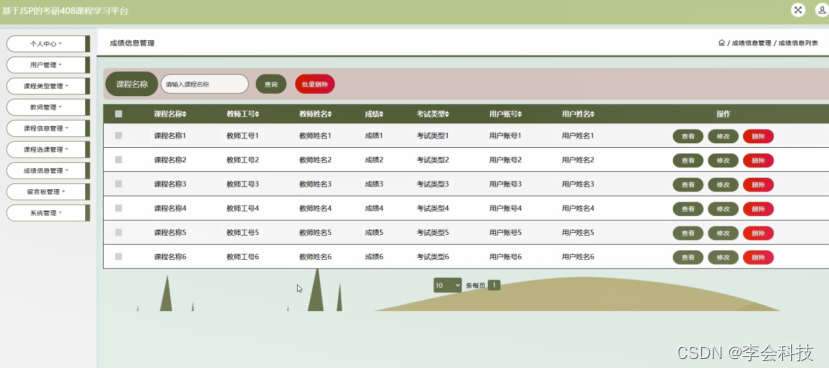Click the 操作 column header
Viewport: 829px width, 371px height.
click(x=723, y=114)
